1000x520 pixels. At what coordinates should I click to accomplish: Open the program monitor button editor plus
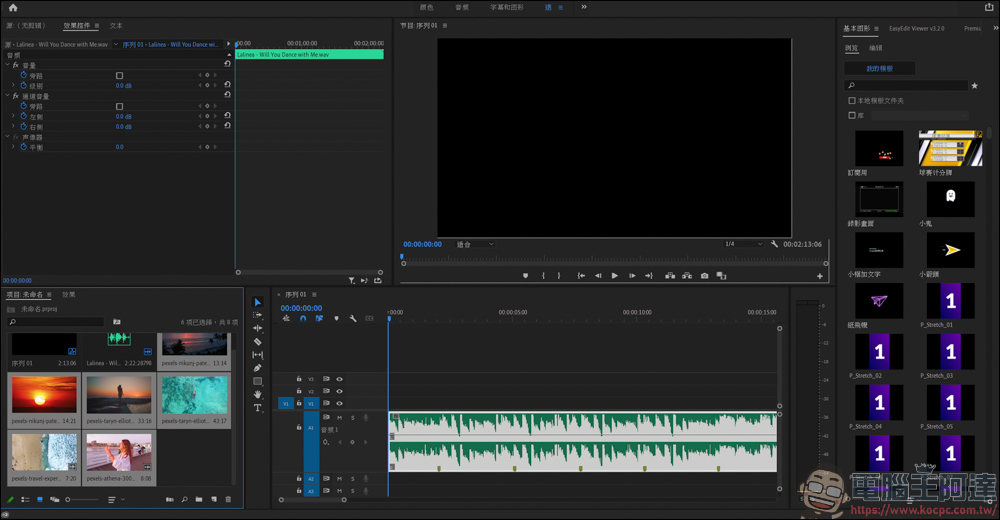(820, 276)
